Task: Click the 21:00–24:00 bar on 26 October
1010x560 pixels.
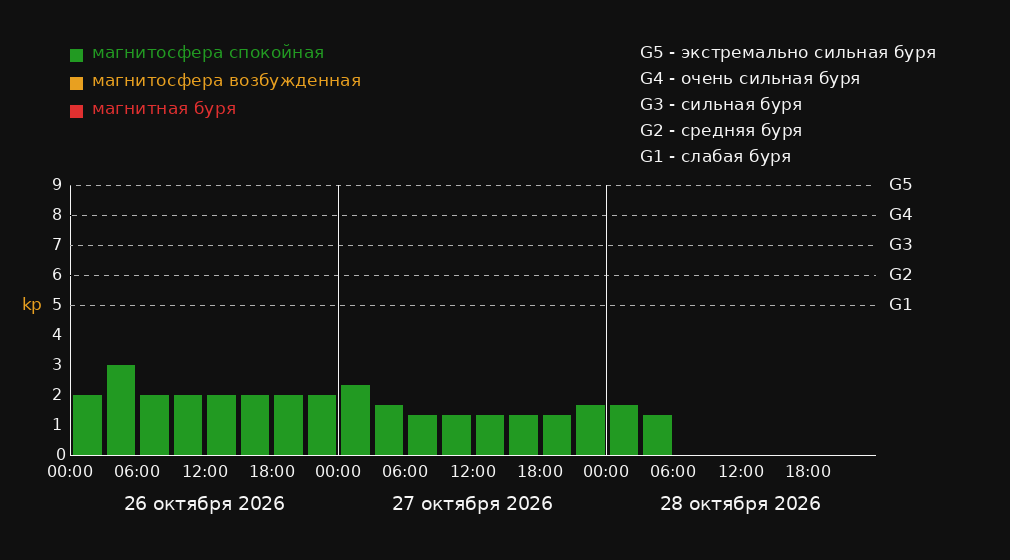Action: (322, 425)
